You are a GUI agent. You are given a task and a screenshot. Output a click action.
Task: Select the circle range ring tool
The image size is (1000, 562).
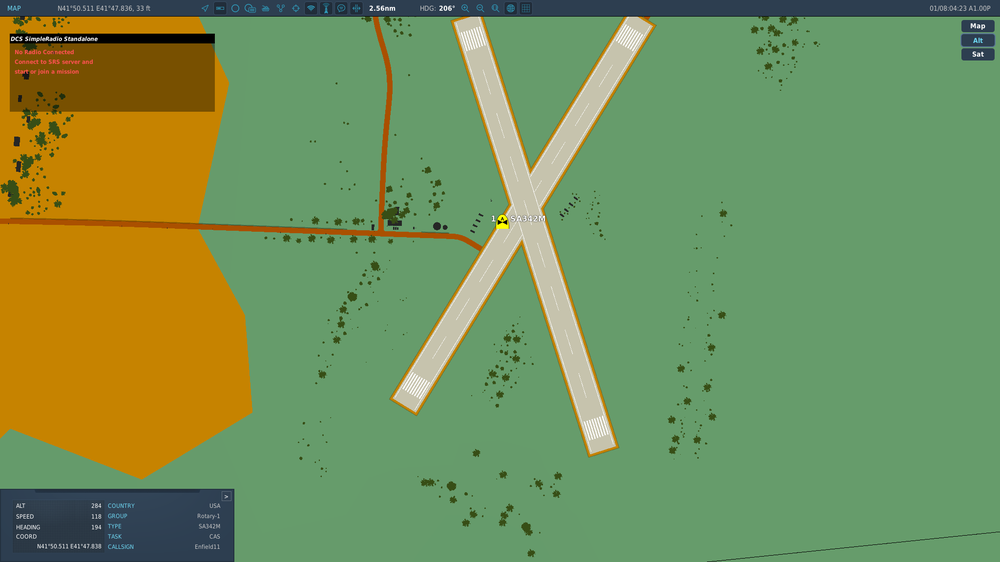tap(235, 8)
